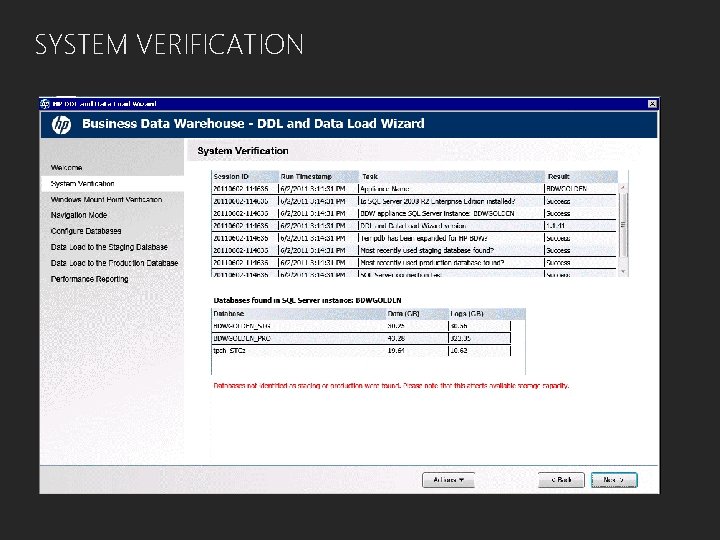The width and height of the screenshot is (720, 540).
Task: Click the verification table scrollbar thumb
Action: pyautogui.click(x=623, y=224)
